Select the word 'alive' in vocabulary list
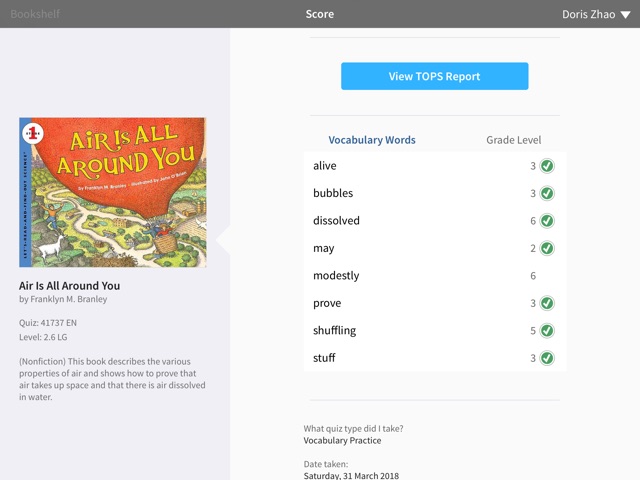The image size is (640, 480). tap(325, 166)
